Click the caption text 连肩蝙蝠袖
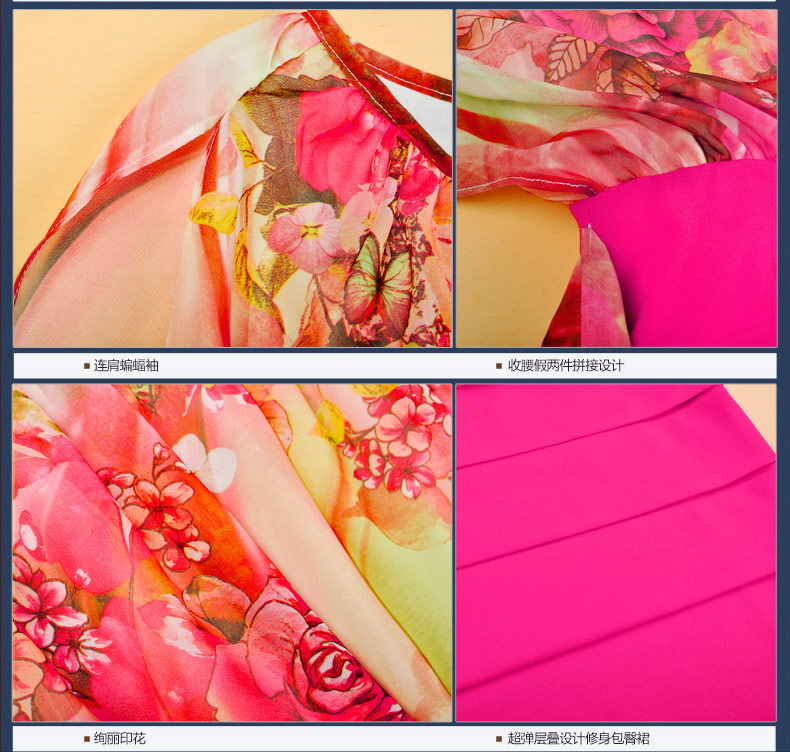 [126, 366]
